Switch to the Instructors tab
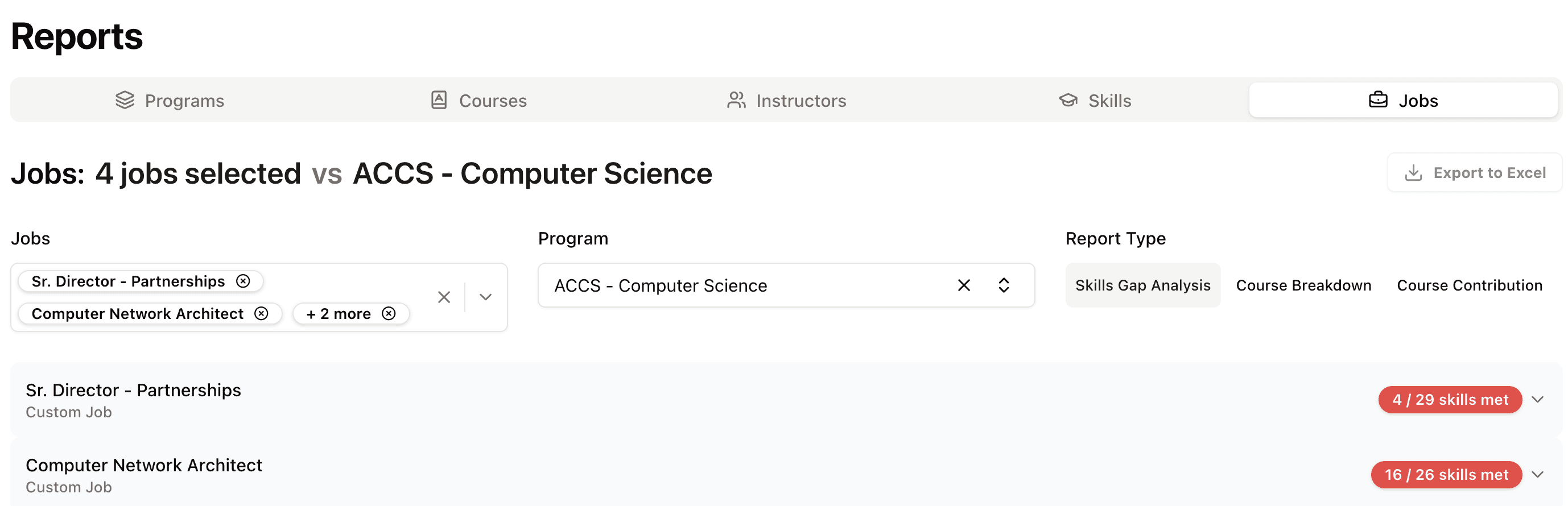The height and width of the screenshot is (506, 1568). click(x=786, y=99)
